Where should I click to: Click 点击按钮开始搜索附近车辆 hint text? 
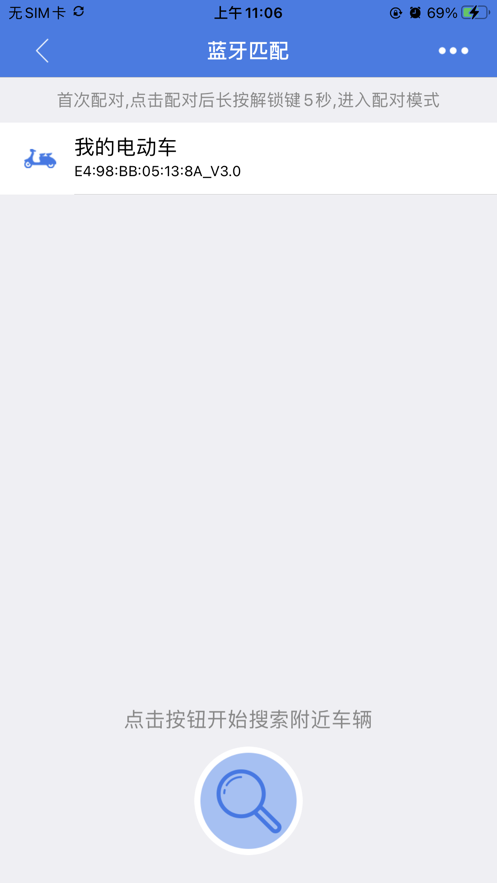(x=248, y=720)
